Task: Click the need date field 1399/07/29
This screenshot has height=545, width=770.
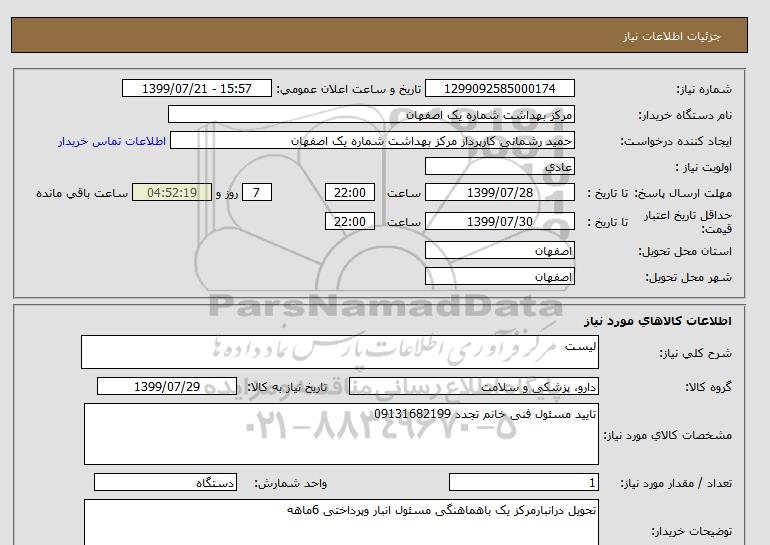Action: 167,386
